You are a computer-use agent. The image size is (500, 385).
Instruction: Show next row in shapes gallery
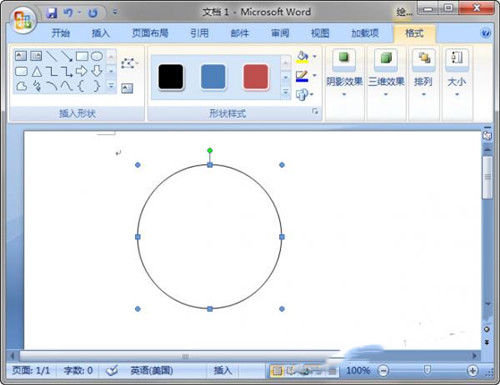coord(111,71)
